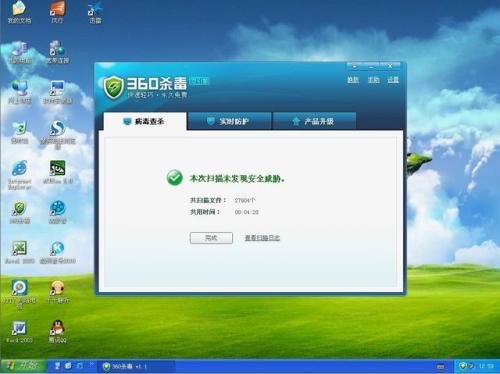This screenshot has width=500, height=374.
Task: Launch Internet Explorer from the desktop
Action: tap(19, 175)
